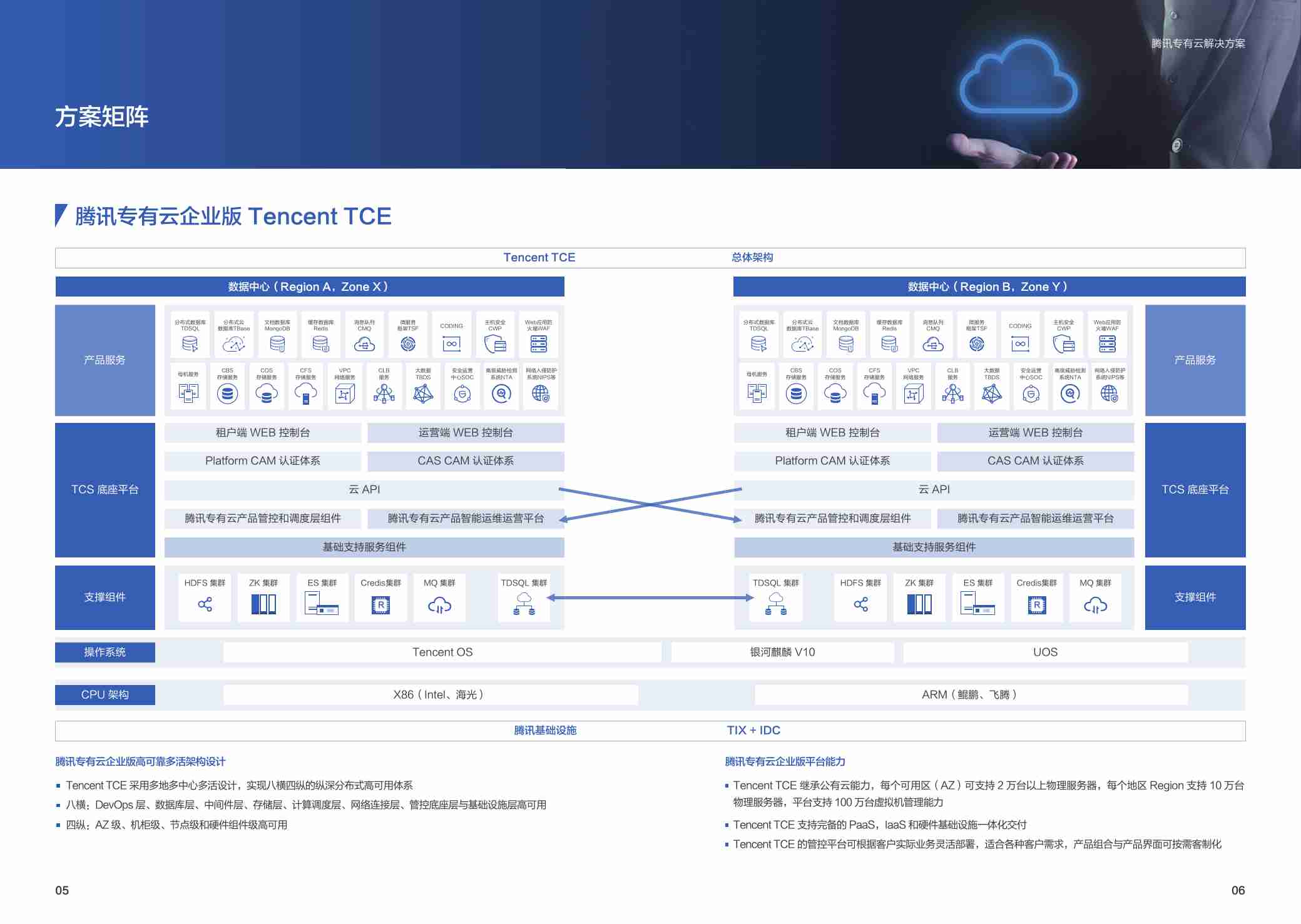This screenshot has height=924, width=1301.
Task: Click 数据中心 (Region A, Zone X) header bar
Action: (310, 287)
